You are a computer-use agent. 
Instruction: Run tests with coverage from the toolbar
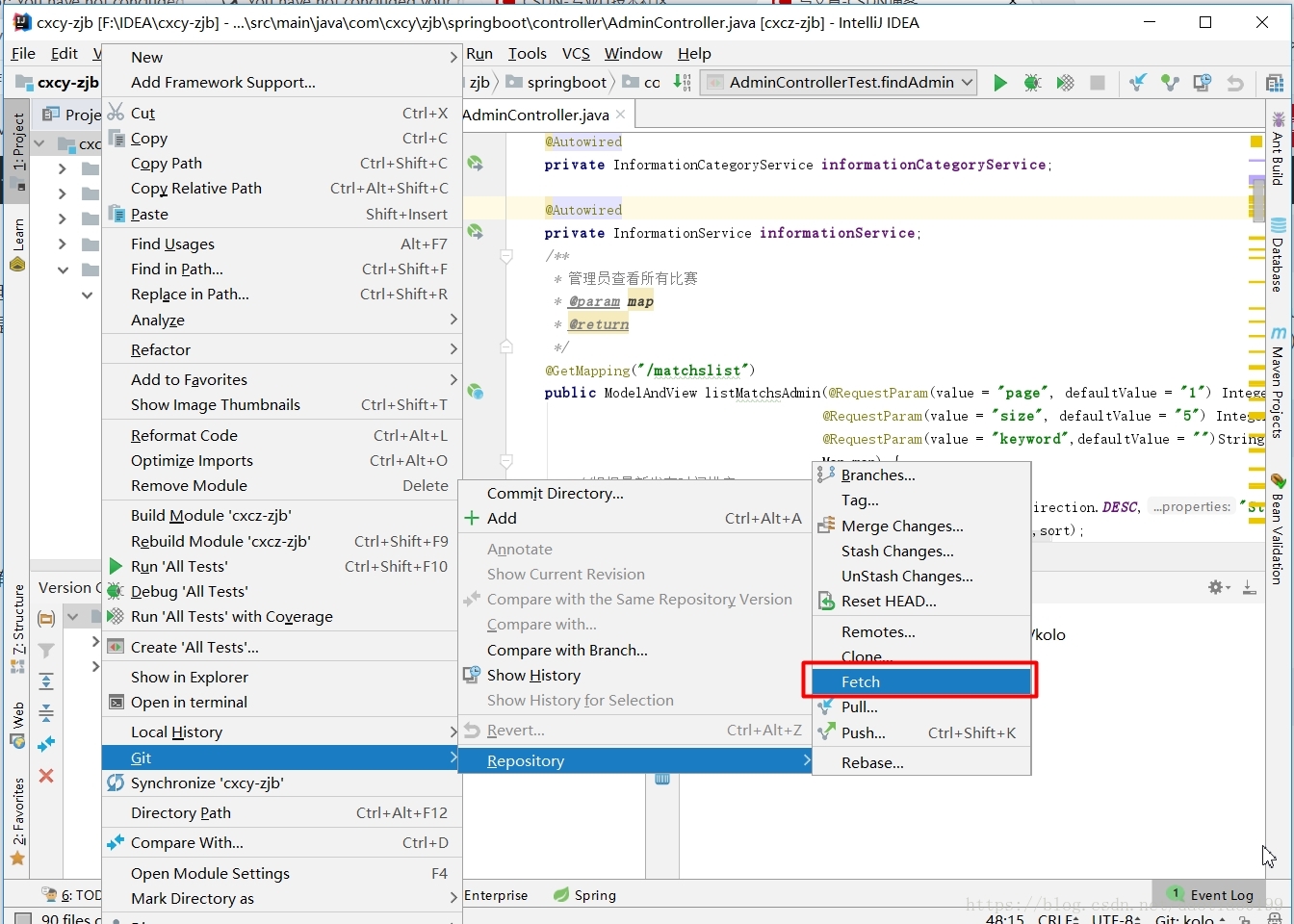tap(1065, 83)
